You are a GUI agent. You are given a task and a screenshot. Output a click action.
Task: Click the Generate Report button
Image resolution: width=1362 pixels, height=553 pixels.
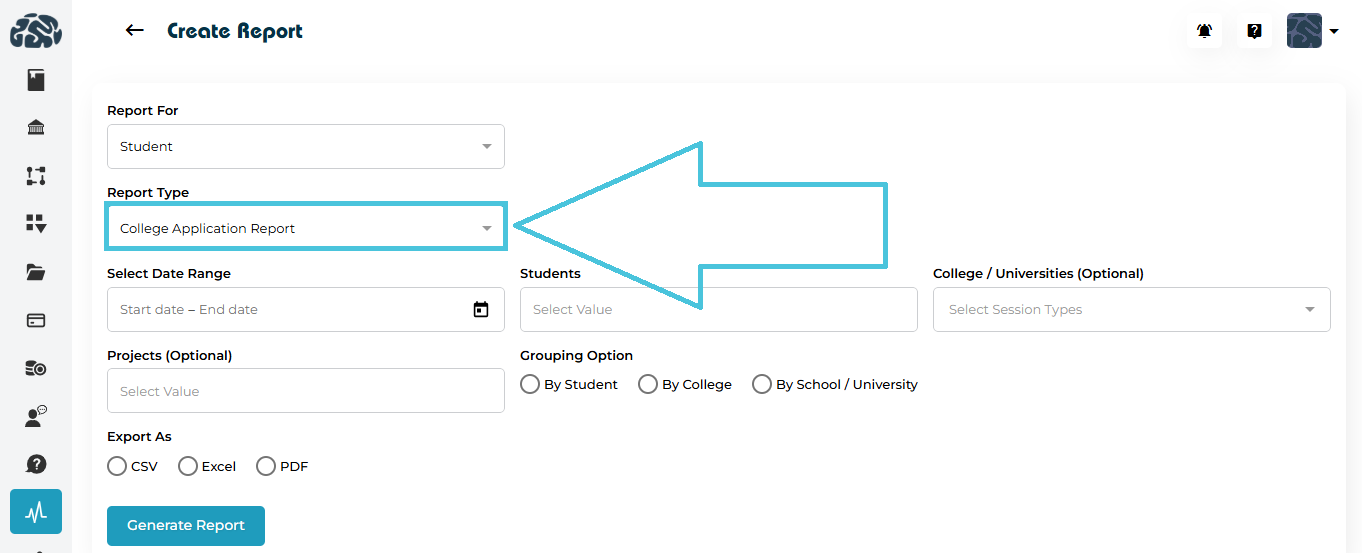[x=186, y=526]
